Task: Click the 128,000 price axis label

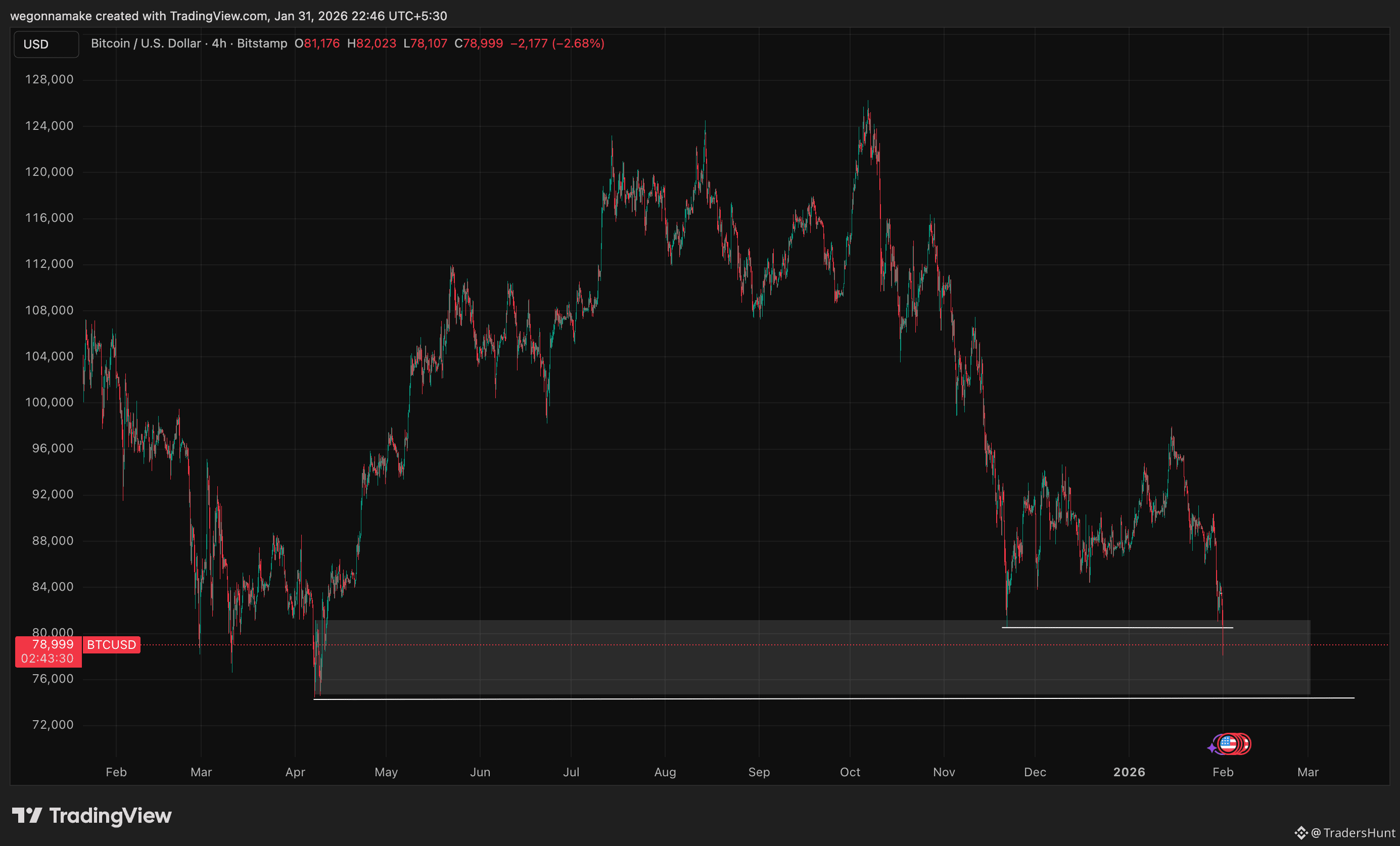Action: pos(50,79)
